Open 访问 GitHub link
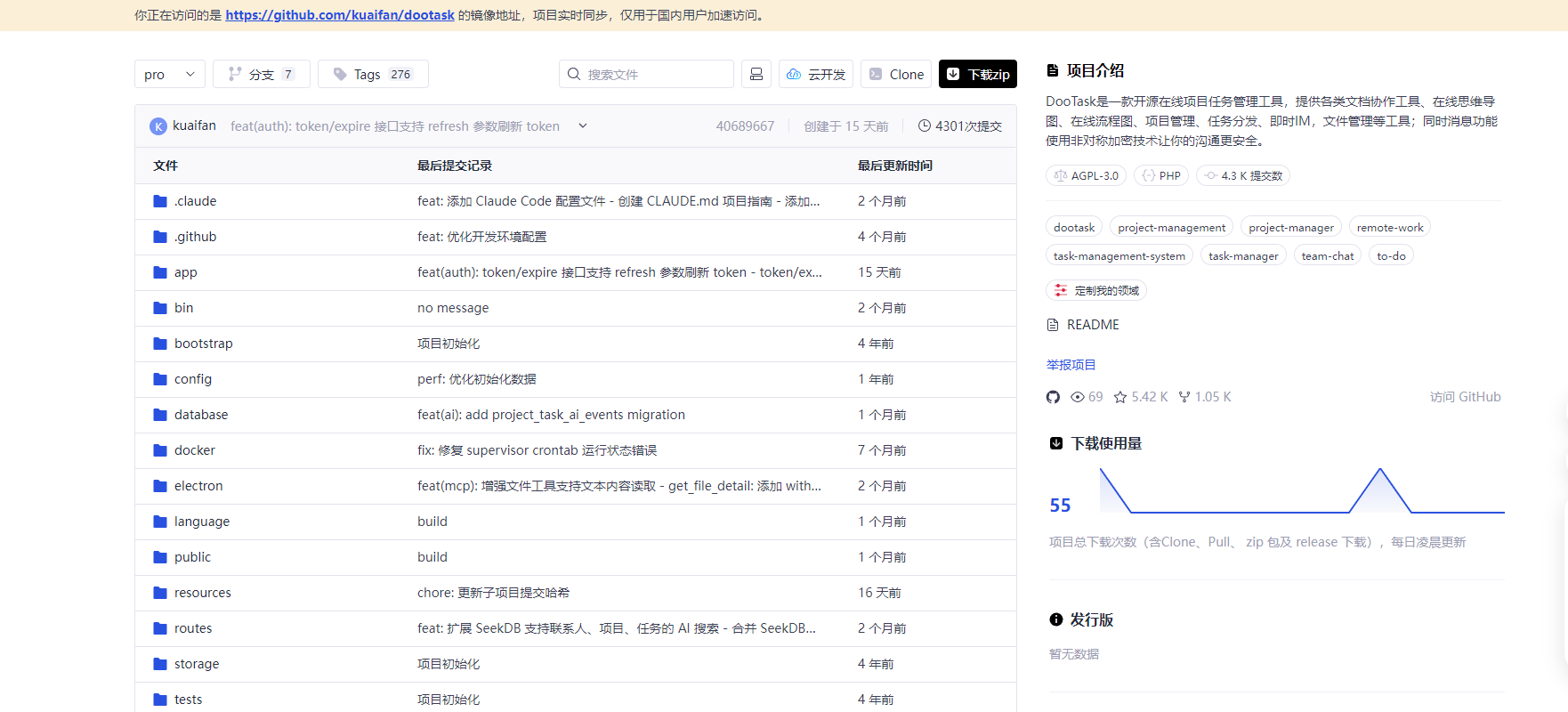Image resolution: width=1568 pixels, height=712 pixels. coord(1465,397)
